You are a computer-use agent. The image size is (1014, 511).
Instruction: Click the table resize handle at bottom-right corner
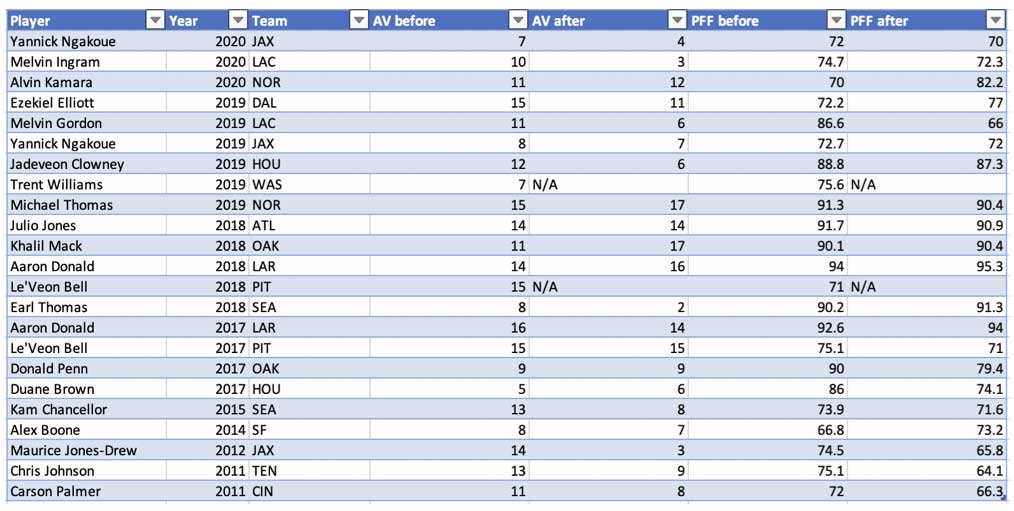tap(1004, 499)
